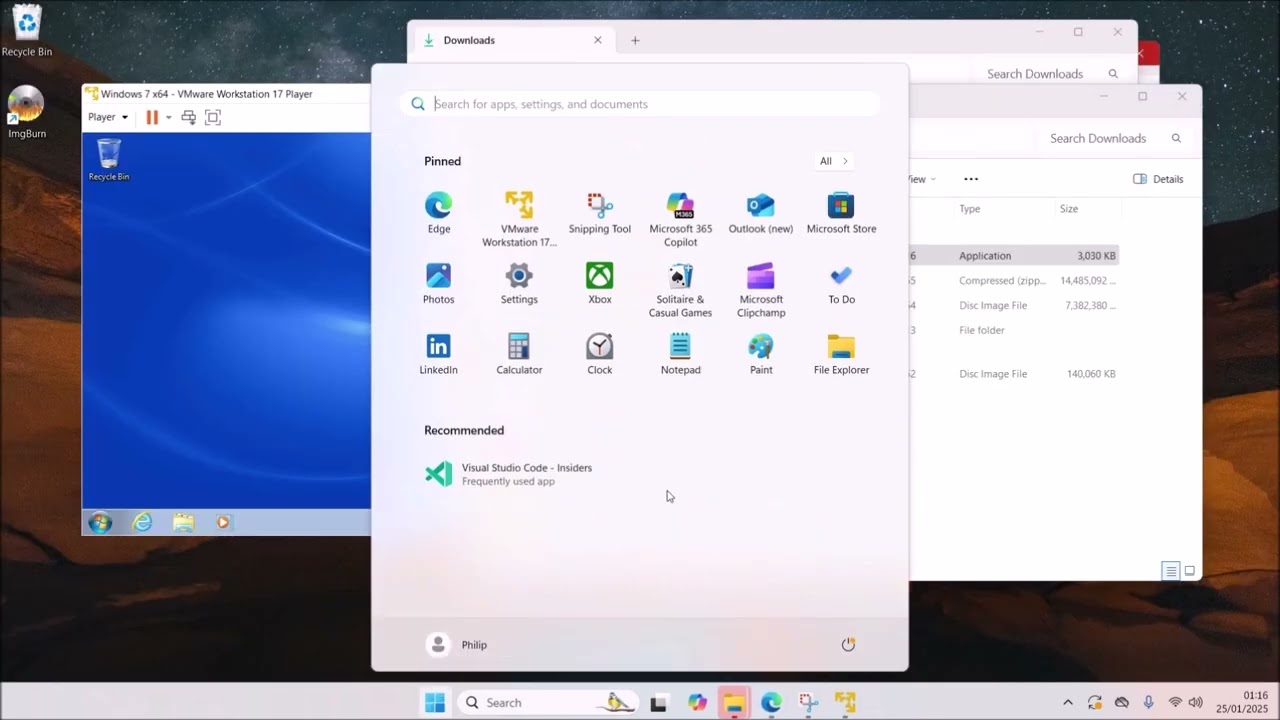Launch Calculator from pinned apps

point(519,355)
